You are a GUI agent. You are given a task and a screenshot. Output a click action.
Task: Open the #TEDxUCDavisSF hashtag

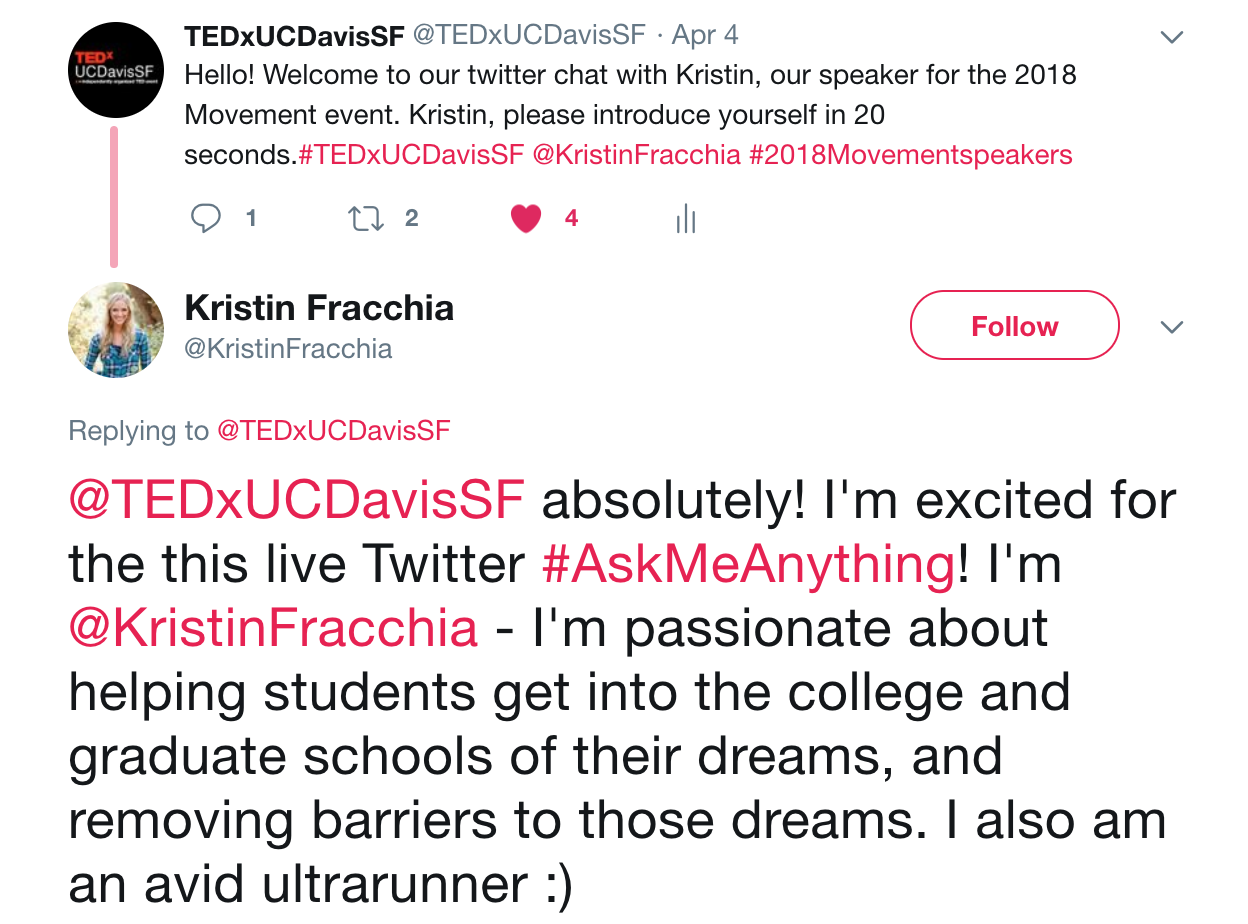point(411,155)
